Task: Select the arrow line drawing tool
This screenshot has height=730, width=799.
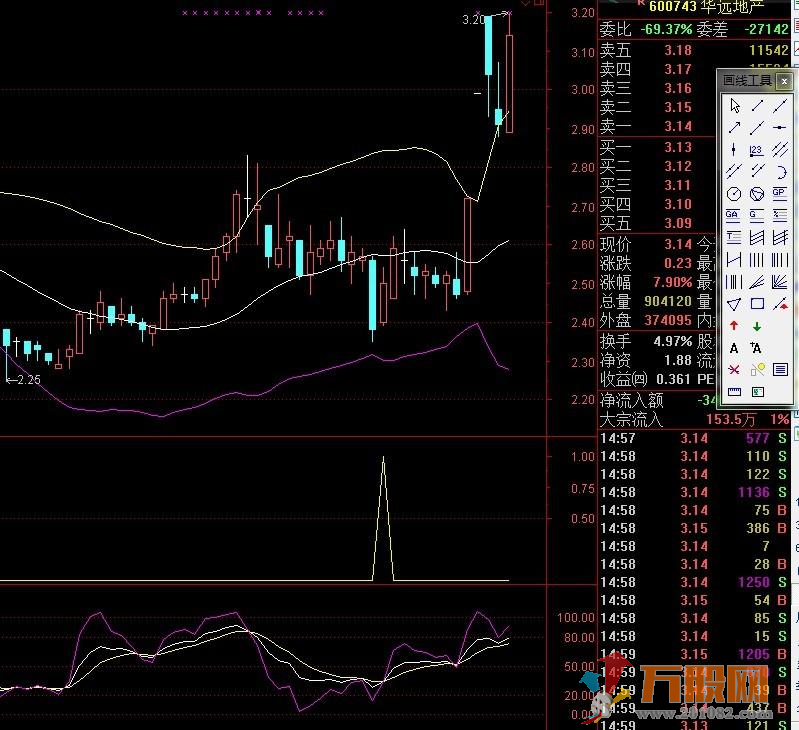Action: pyautogui.click(x=733, y=127)
